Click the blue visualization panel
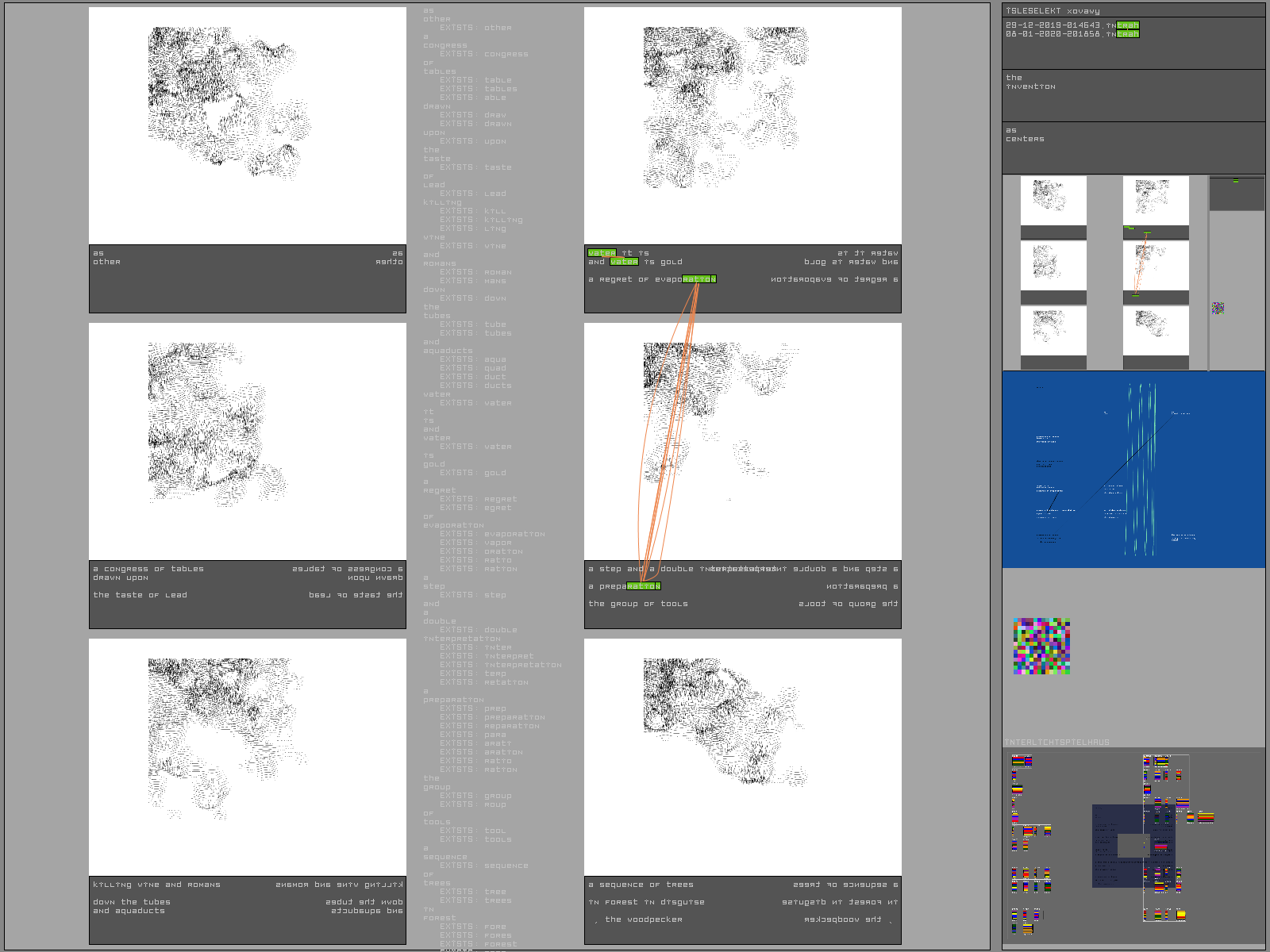 [1133, 470]
